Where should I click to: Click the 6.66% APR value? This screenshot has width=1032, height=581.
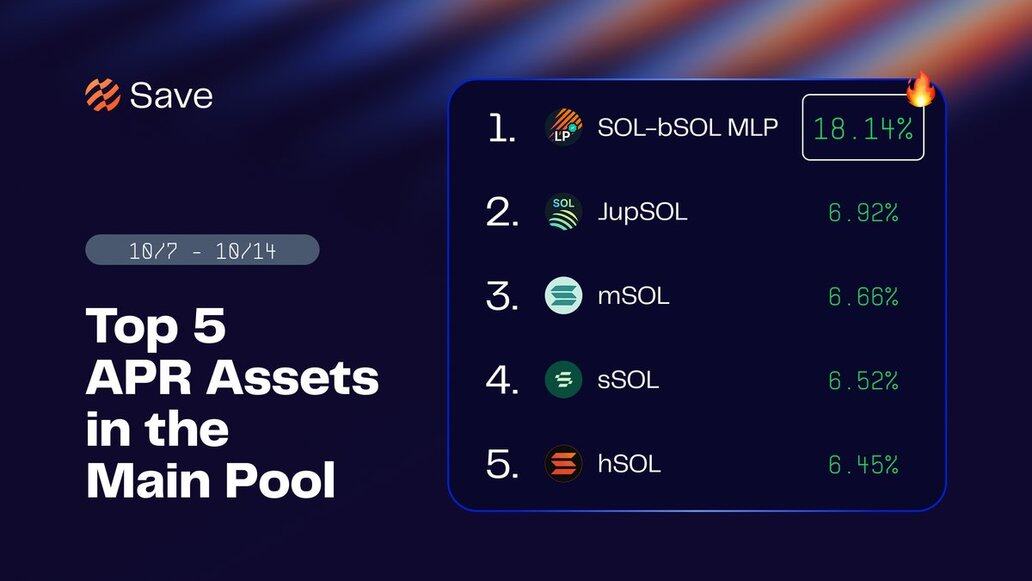pos(862,296)
